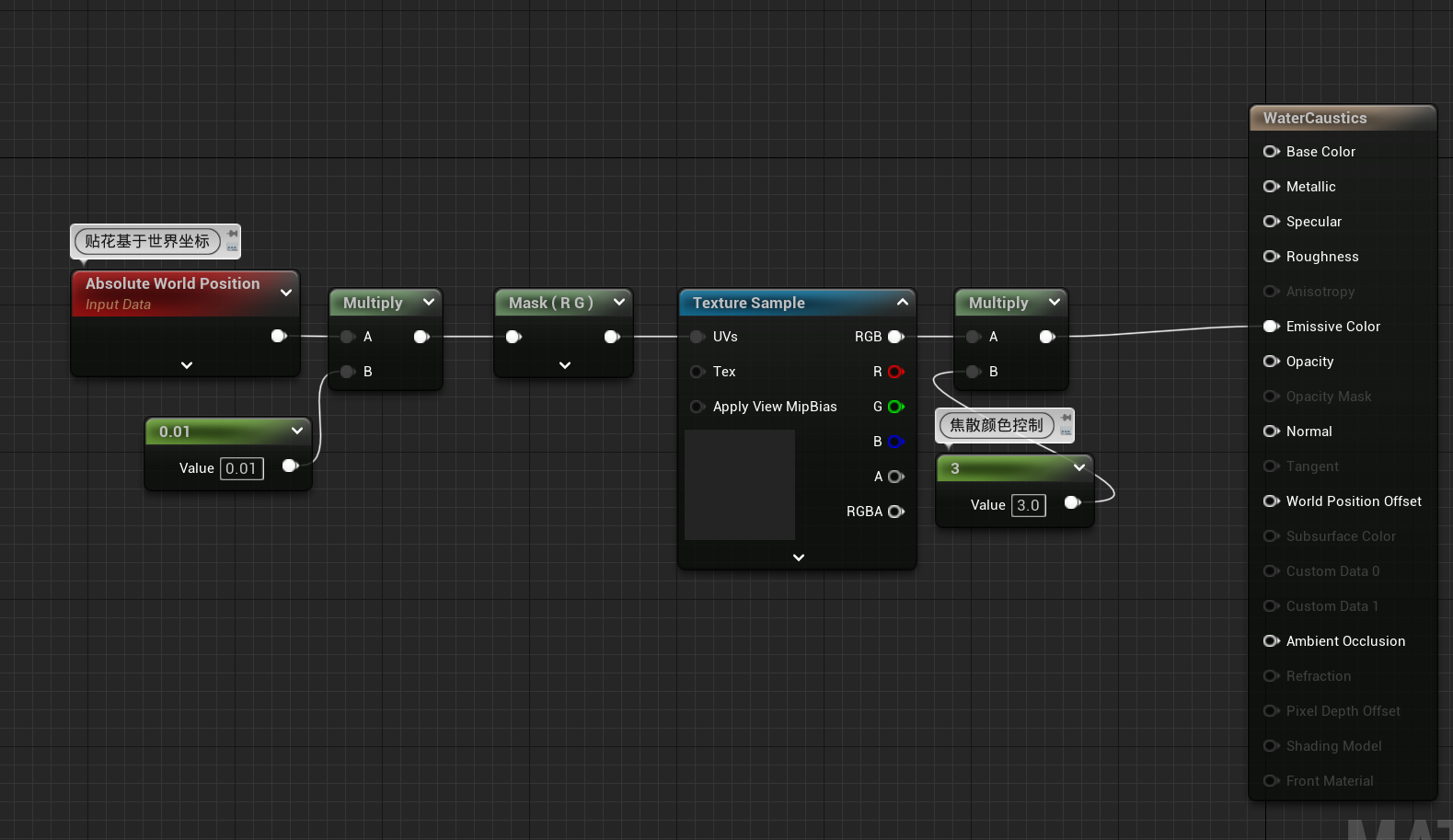Click the green G output pin
Screen dimensions: 1453x840
(x=896, y=407)
